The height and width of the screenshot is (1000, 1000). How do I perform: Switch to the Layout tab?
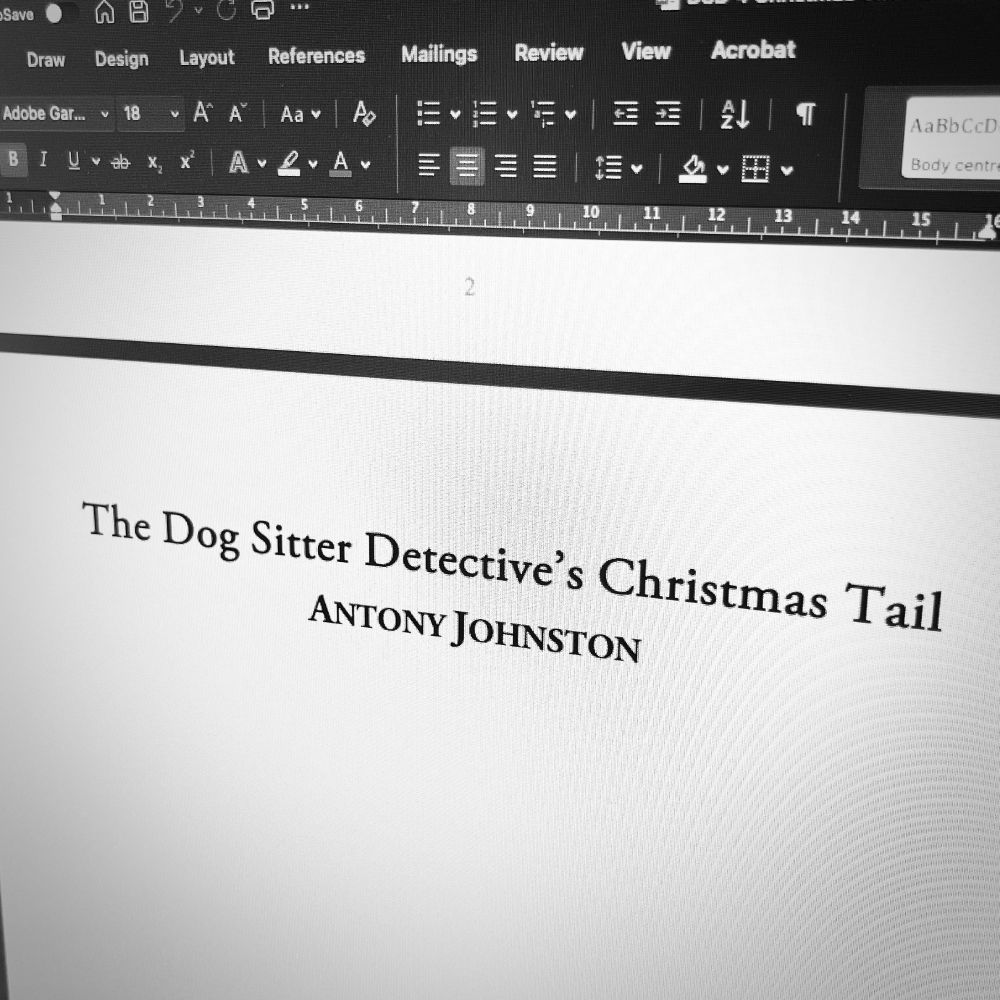coord(207,57)
